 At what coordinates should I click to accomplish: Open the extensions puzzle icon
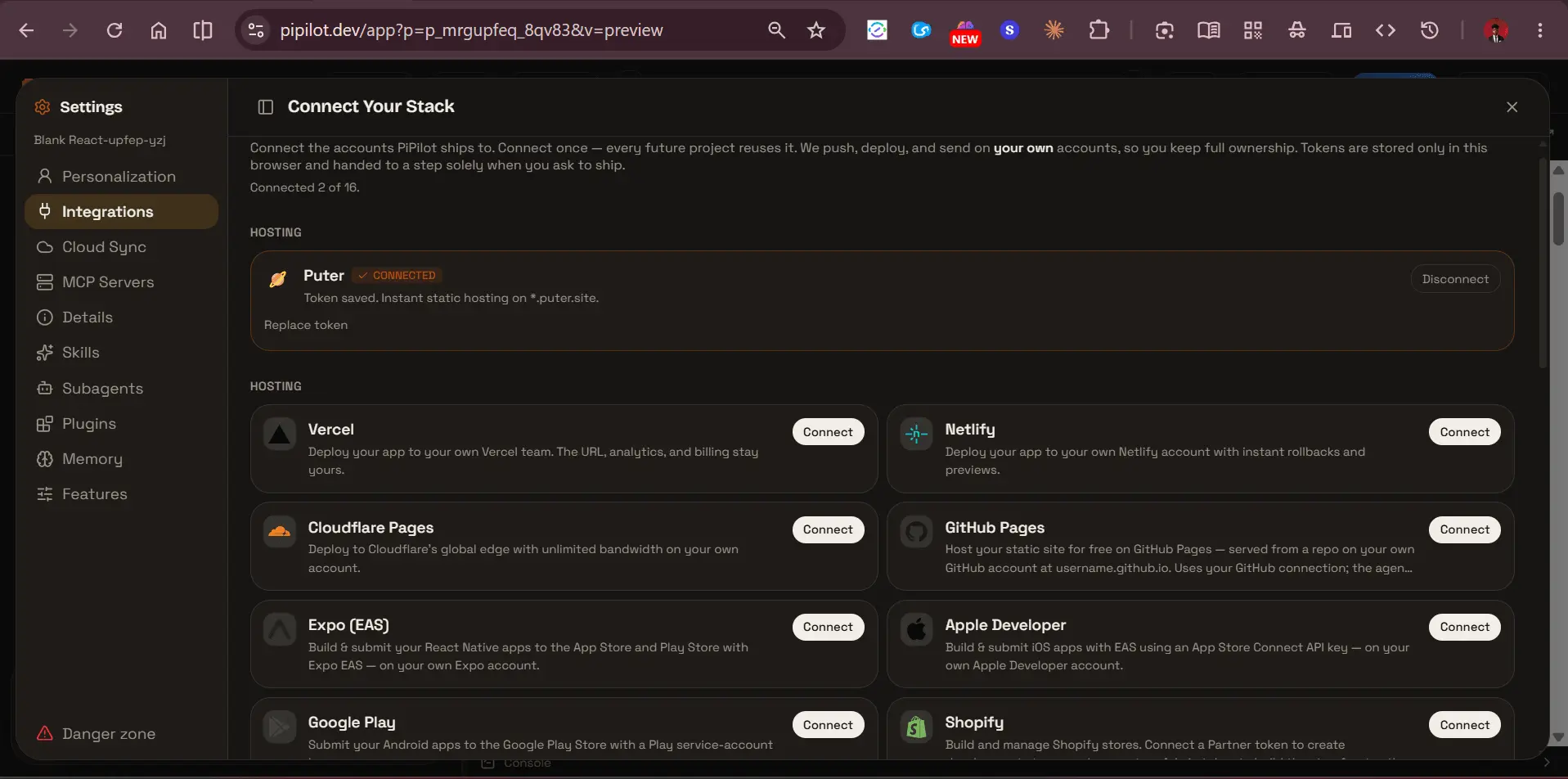pyautogui.click(x=1099, y=30)
